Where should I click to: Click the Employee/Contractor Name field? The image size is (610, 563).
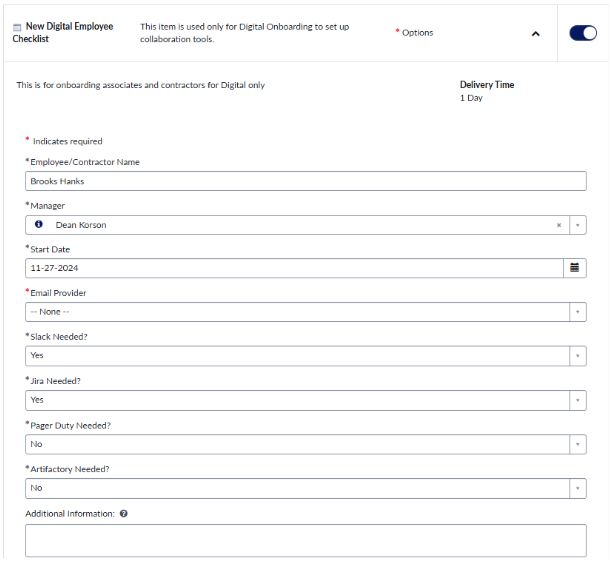point(305,181)
